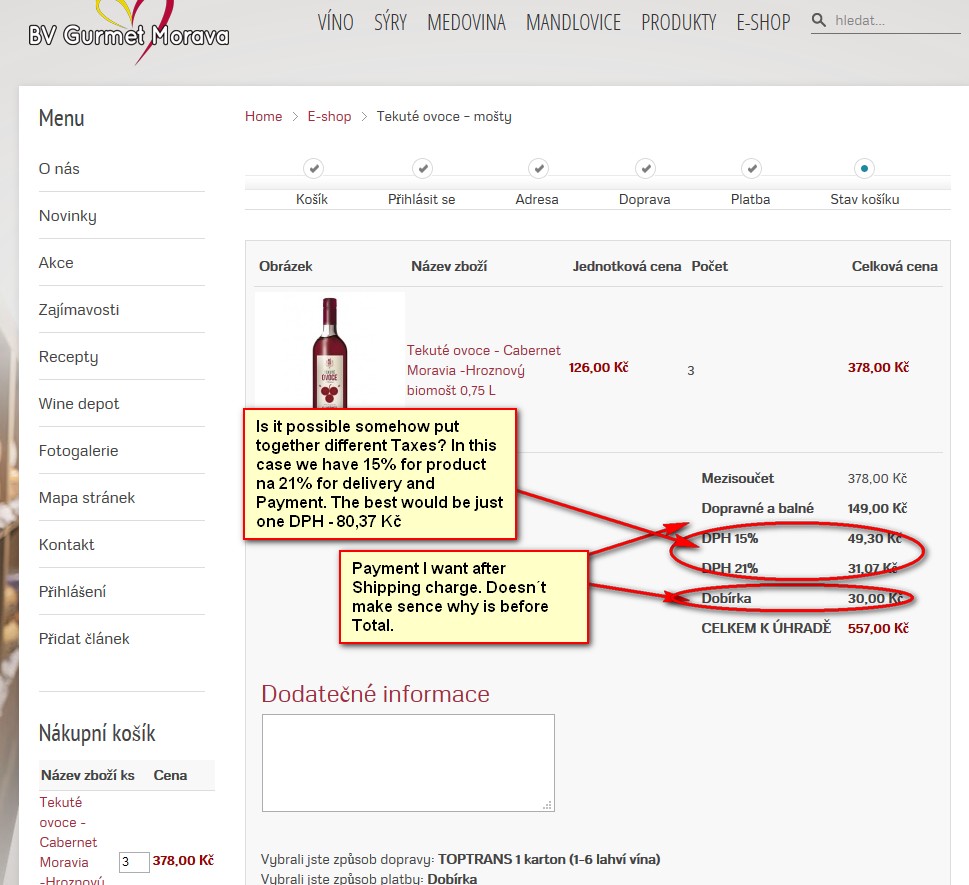Click the search magnifier icon

(x=819, y=20)
